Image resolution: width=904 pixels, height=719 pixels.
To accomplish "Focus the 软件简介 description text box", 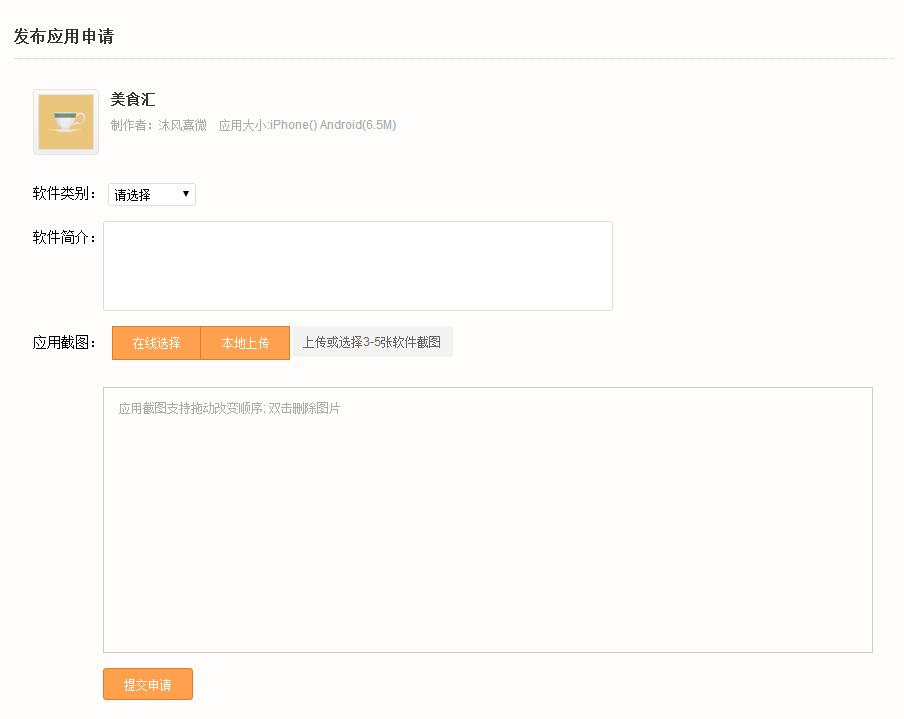I will tap(357, 266).
